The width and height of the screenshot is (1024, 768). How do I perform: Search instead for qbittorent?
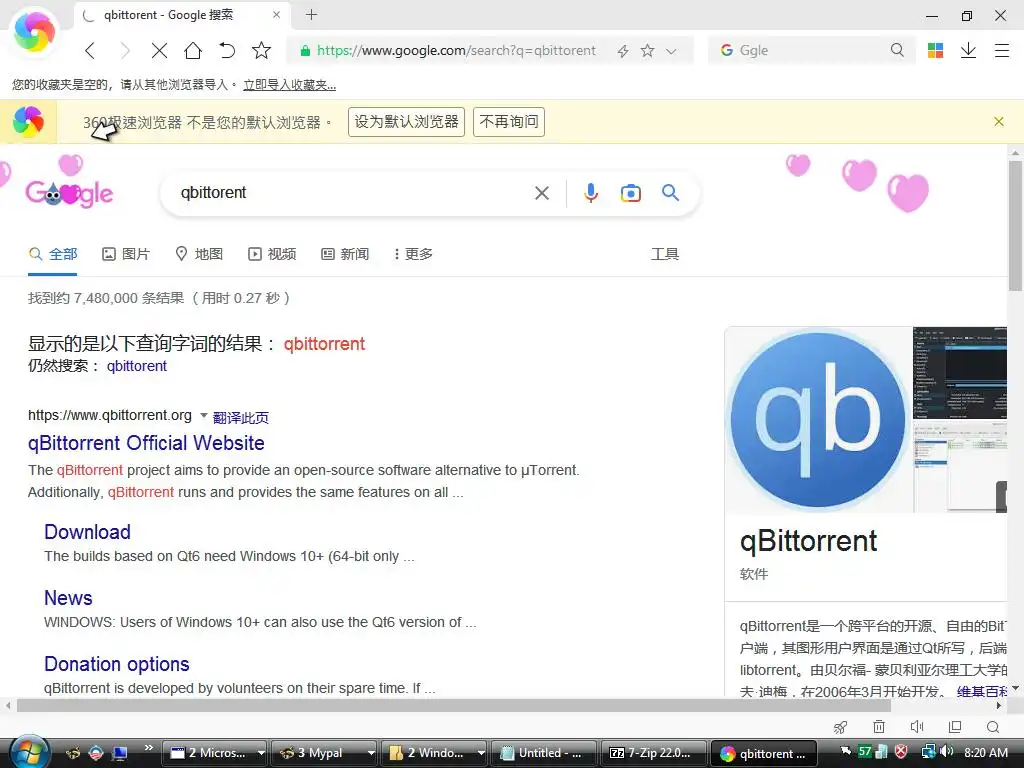[136, 366]
